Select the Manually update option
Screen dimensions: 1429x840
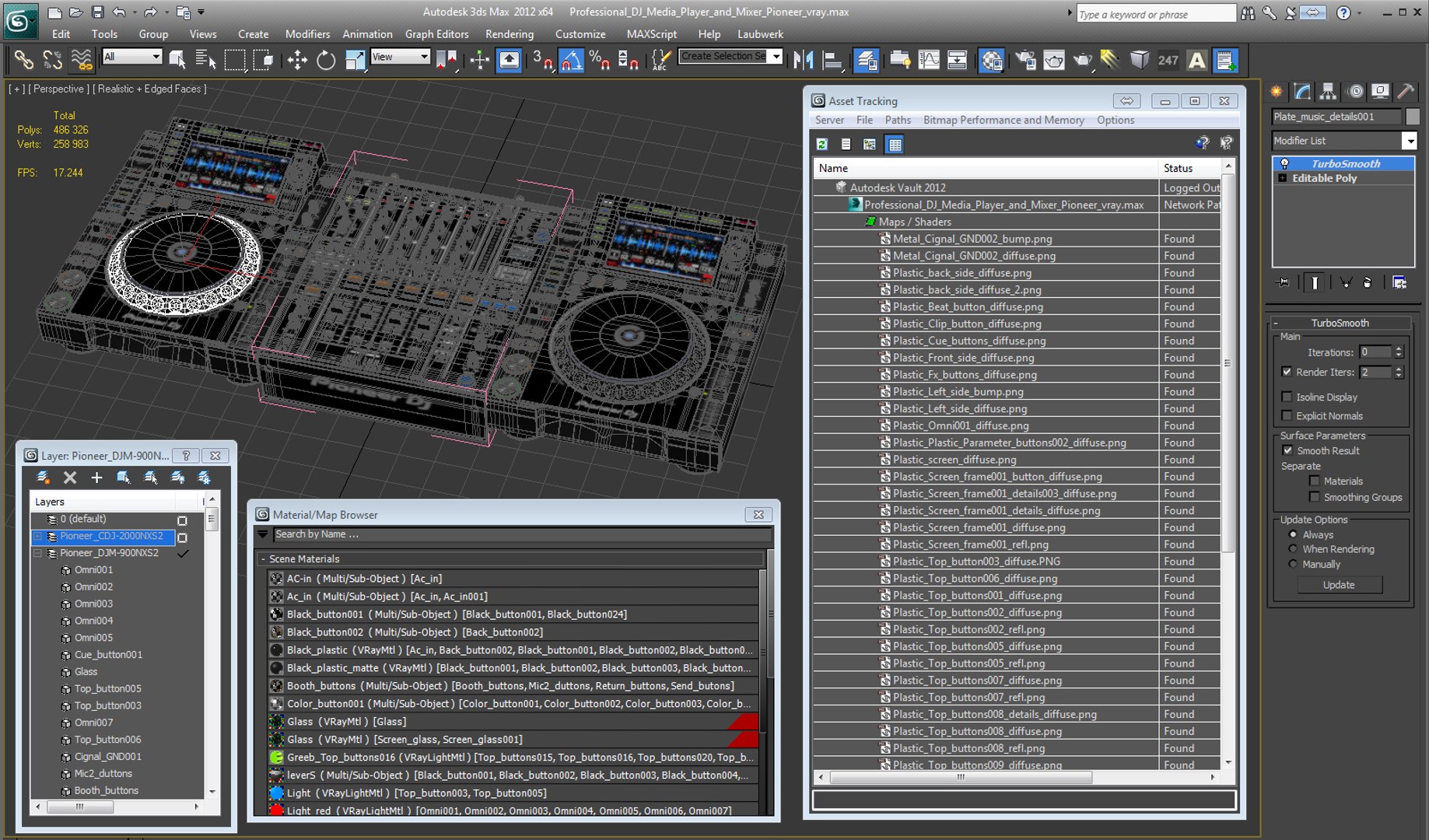click(x=1293, y=564)
